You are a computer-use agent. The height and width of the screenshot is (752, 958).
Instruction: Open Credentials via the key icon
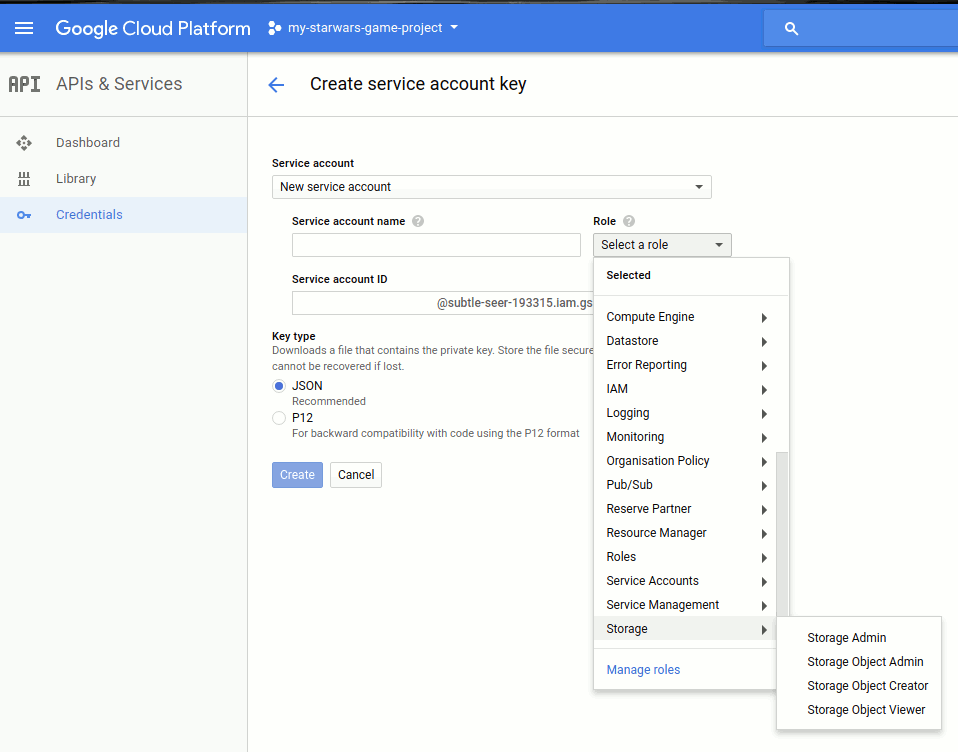91,214
